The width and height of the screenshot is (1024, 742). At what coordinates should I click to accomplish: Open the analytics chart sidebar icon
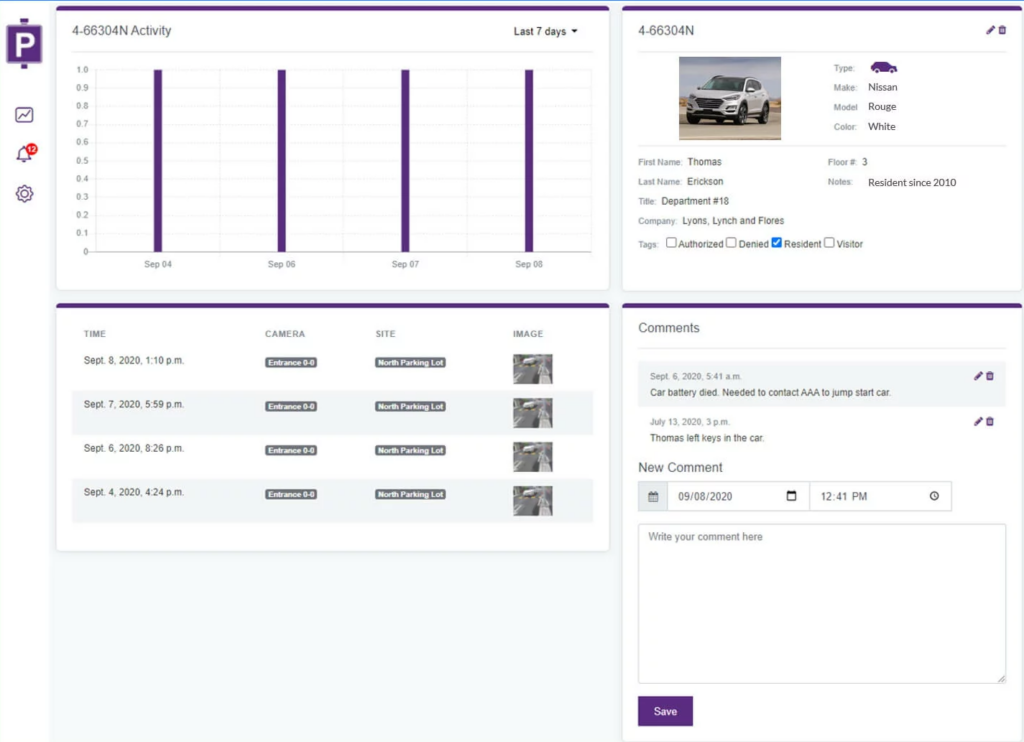24,115
